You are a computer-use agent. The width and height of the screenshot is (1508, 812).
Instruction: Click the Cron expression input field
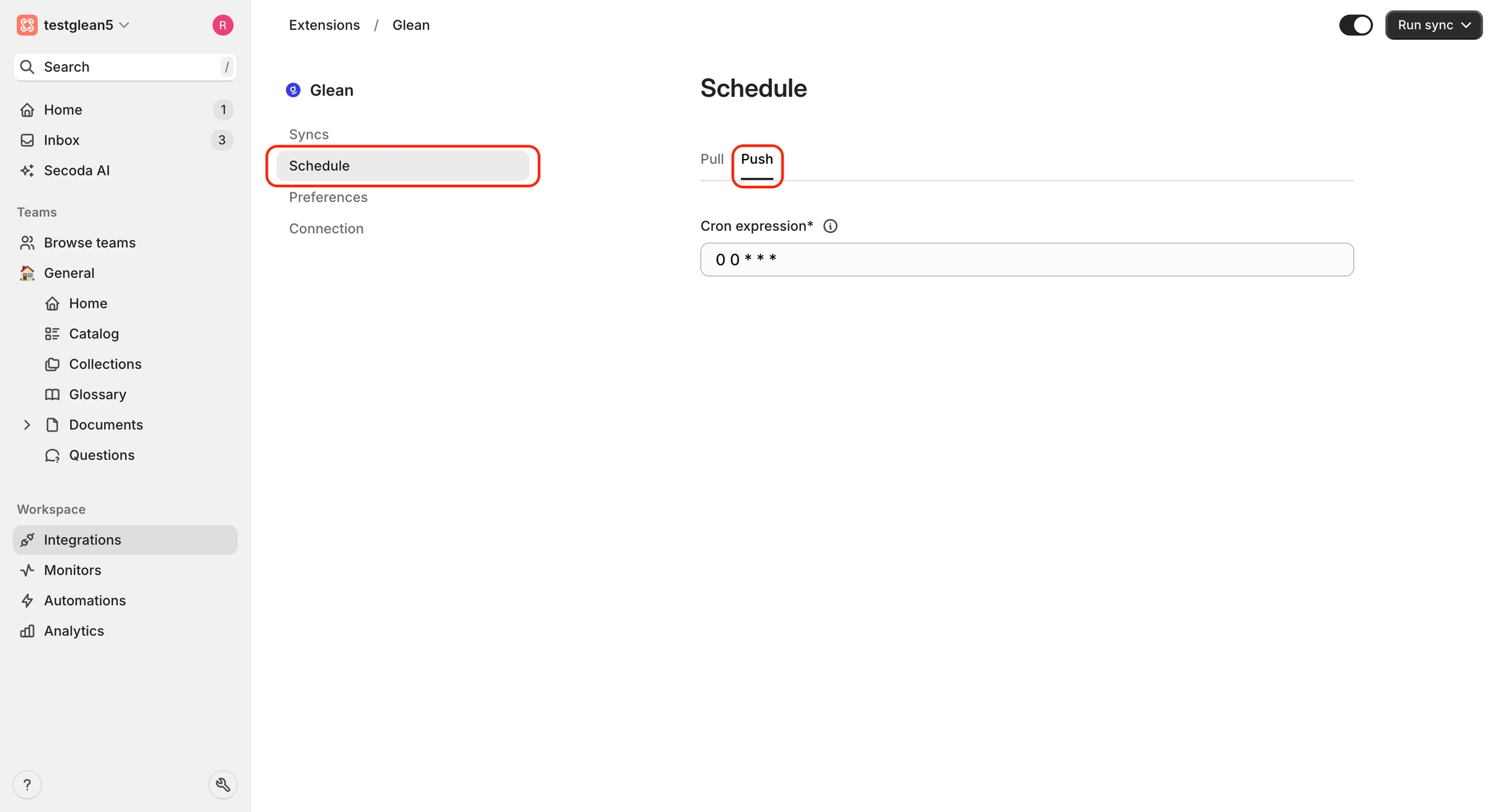click(x=1026, y=260)
